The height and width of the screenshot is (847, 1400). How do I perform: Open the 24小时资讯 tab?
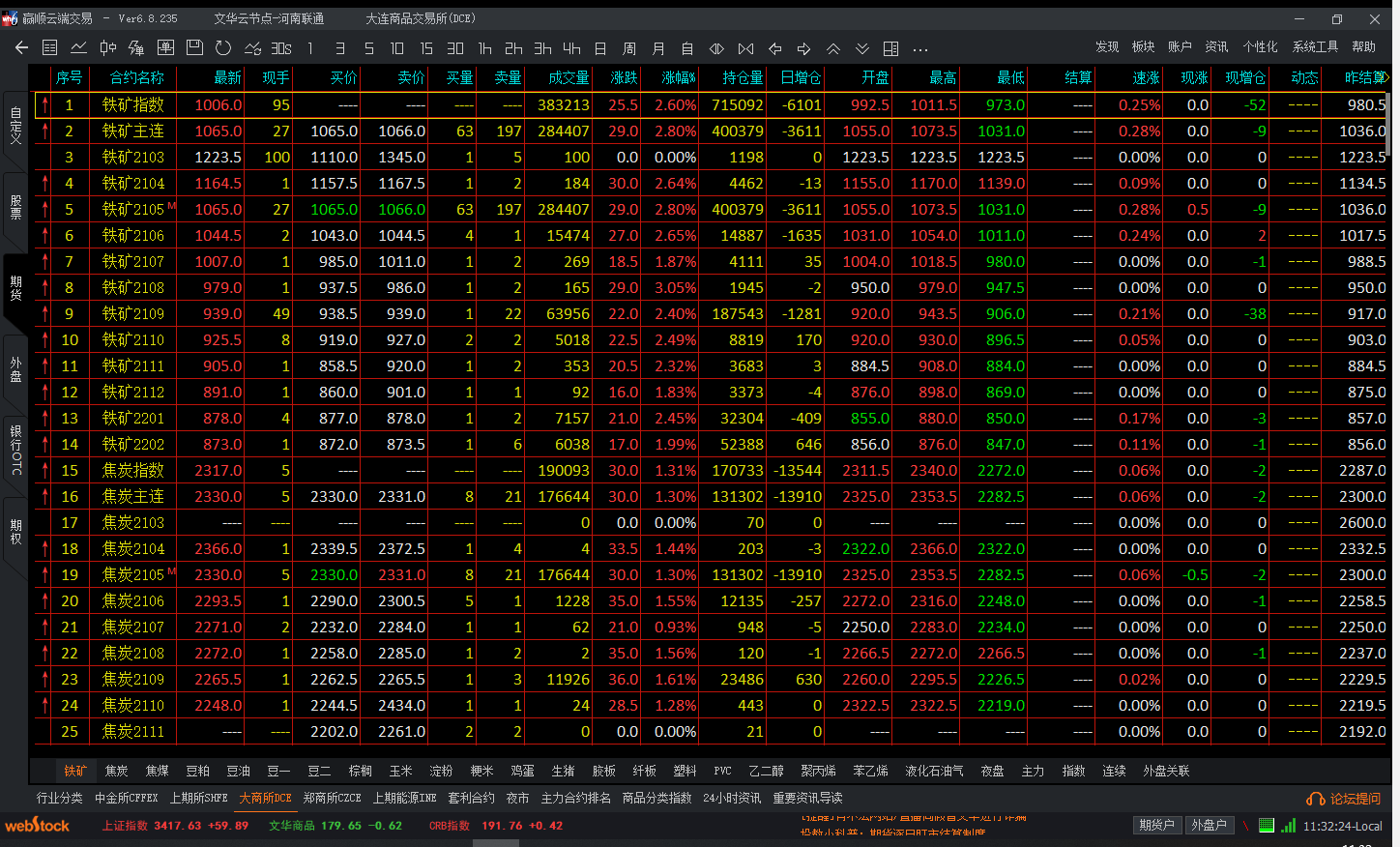[732, 798]
